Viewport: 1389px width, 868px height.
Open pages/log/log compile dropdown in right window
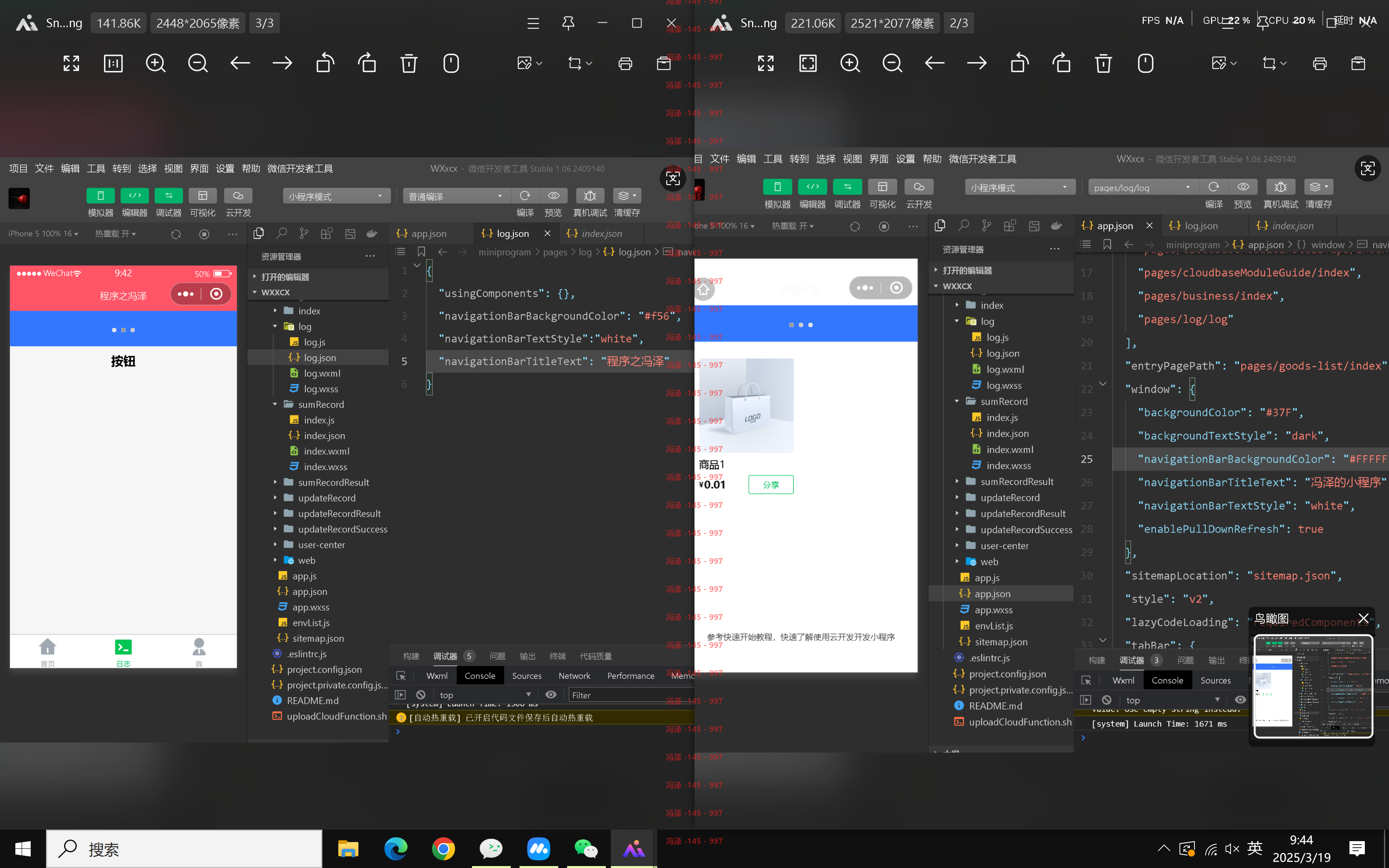[x=1143, y=187]
